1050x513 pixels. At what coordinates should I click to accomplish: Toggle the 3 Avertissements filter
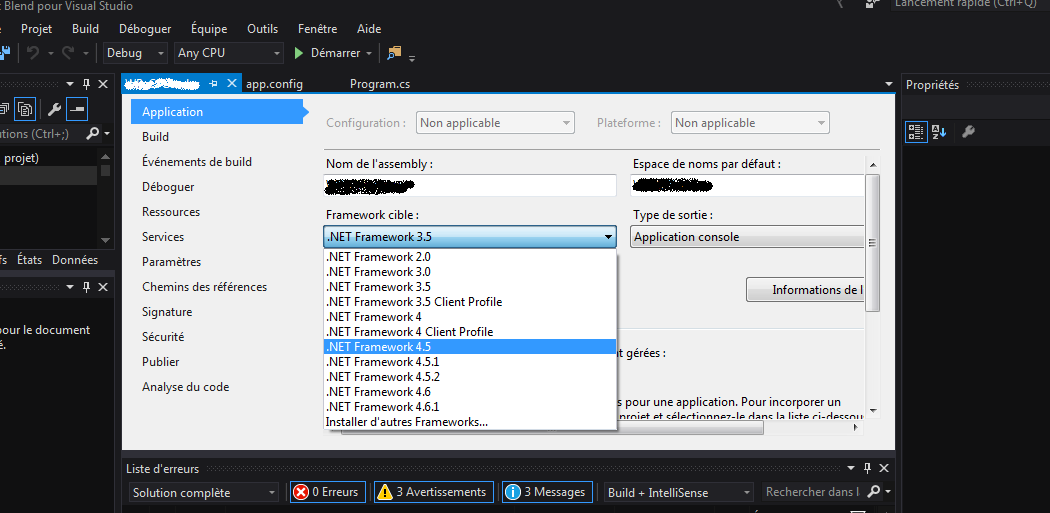click(x=433, y=492)
